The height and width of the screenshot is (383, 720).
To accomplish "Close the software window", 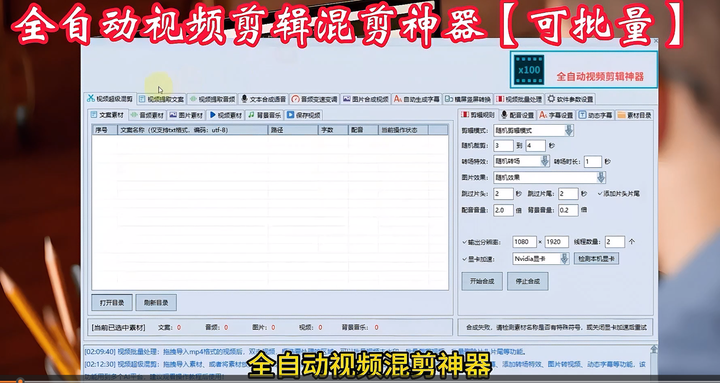I will coord(655,41).
